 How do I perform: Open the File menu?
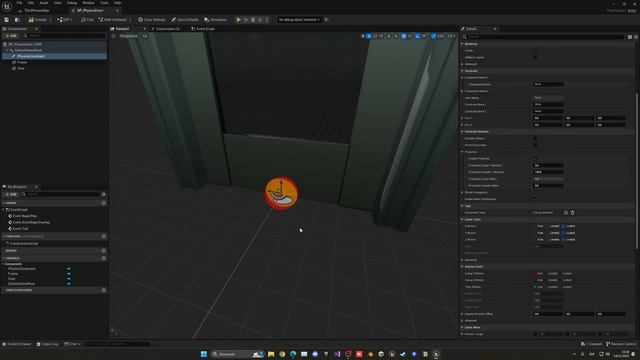pos(19,3)
